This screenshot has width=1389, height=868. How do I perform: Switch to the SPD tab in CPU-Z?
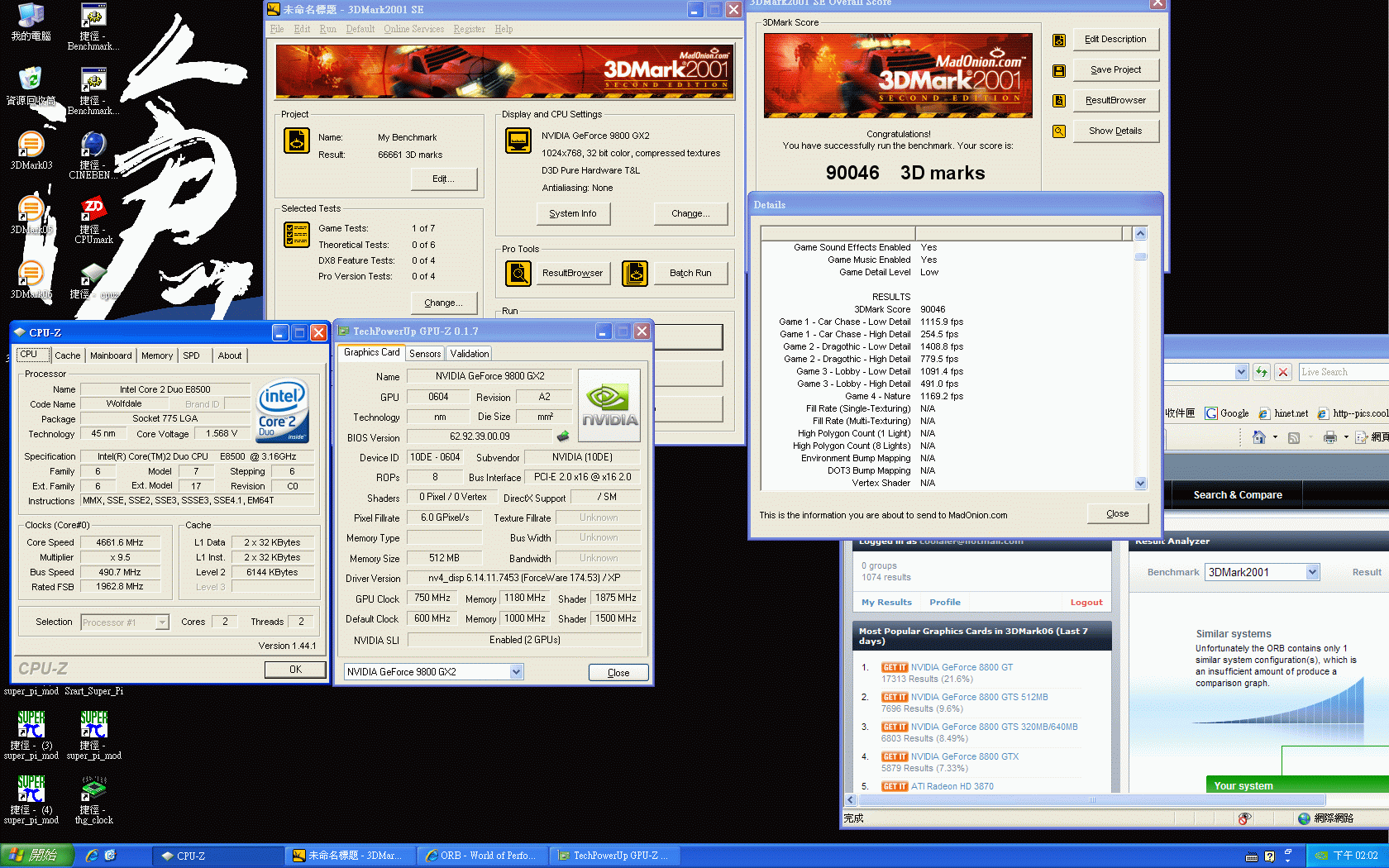[x=191, y=355]
